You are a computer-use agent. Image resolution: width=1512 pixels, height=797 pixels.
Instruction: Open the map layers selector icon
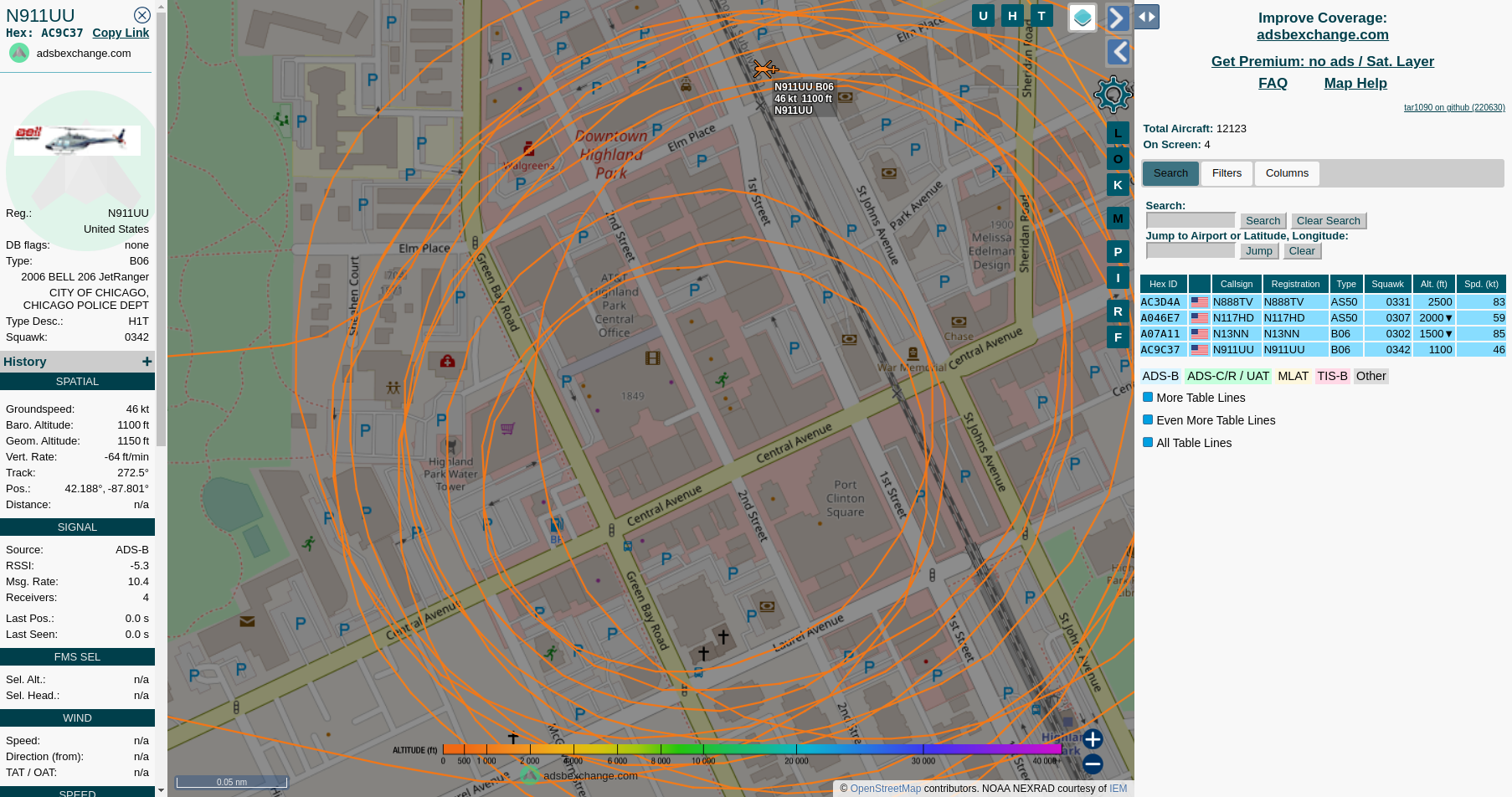point(1083,18)
